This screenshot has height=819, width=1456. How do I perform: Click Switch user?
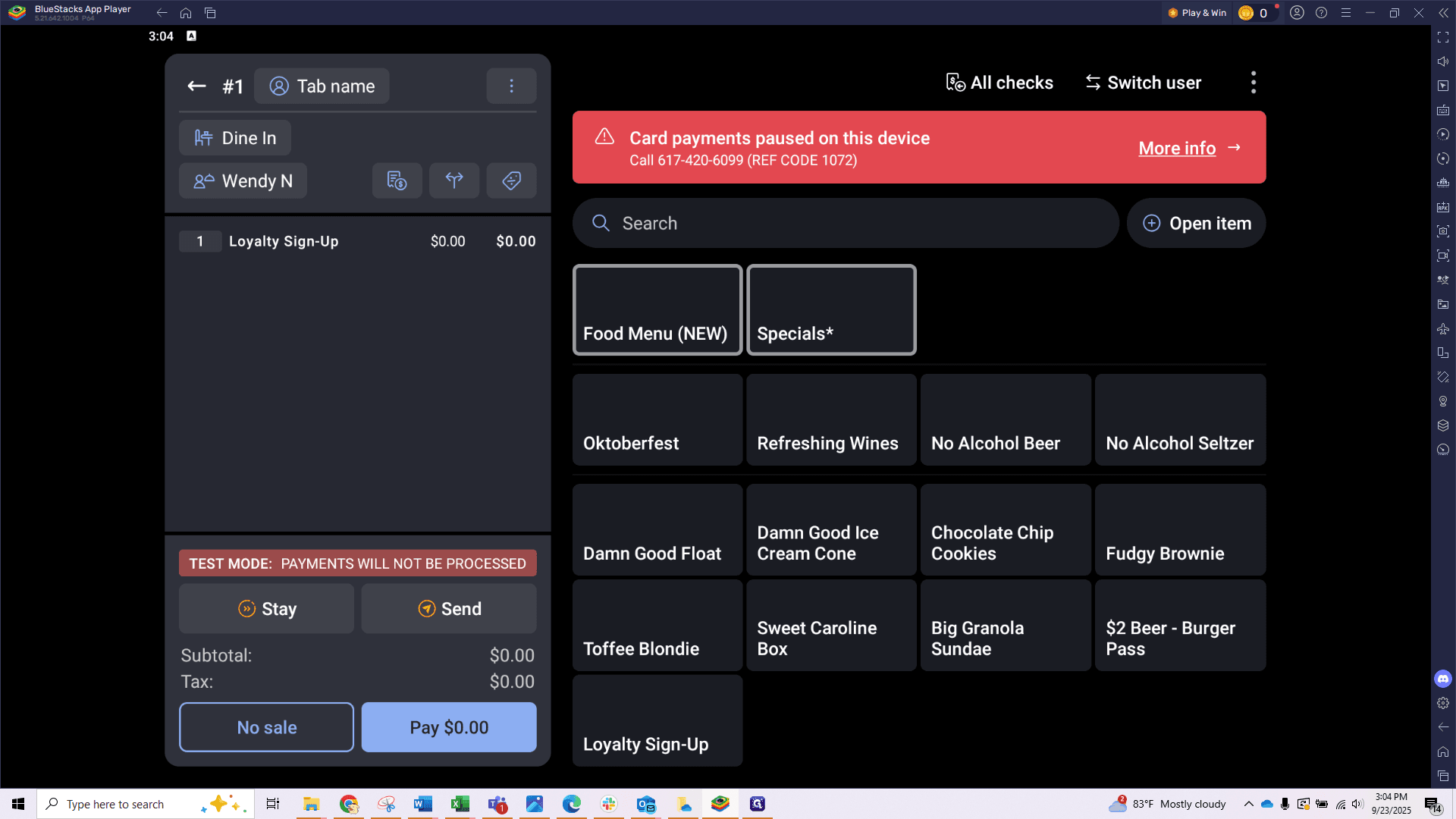click(x=1143, y=83)
